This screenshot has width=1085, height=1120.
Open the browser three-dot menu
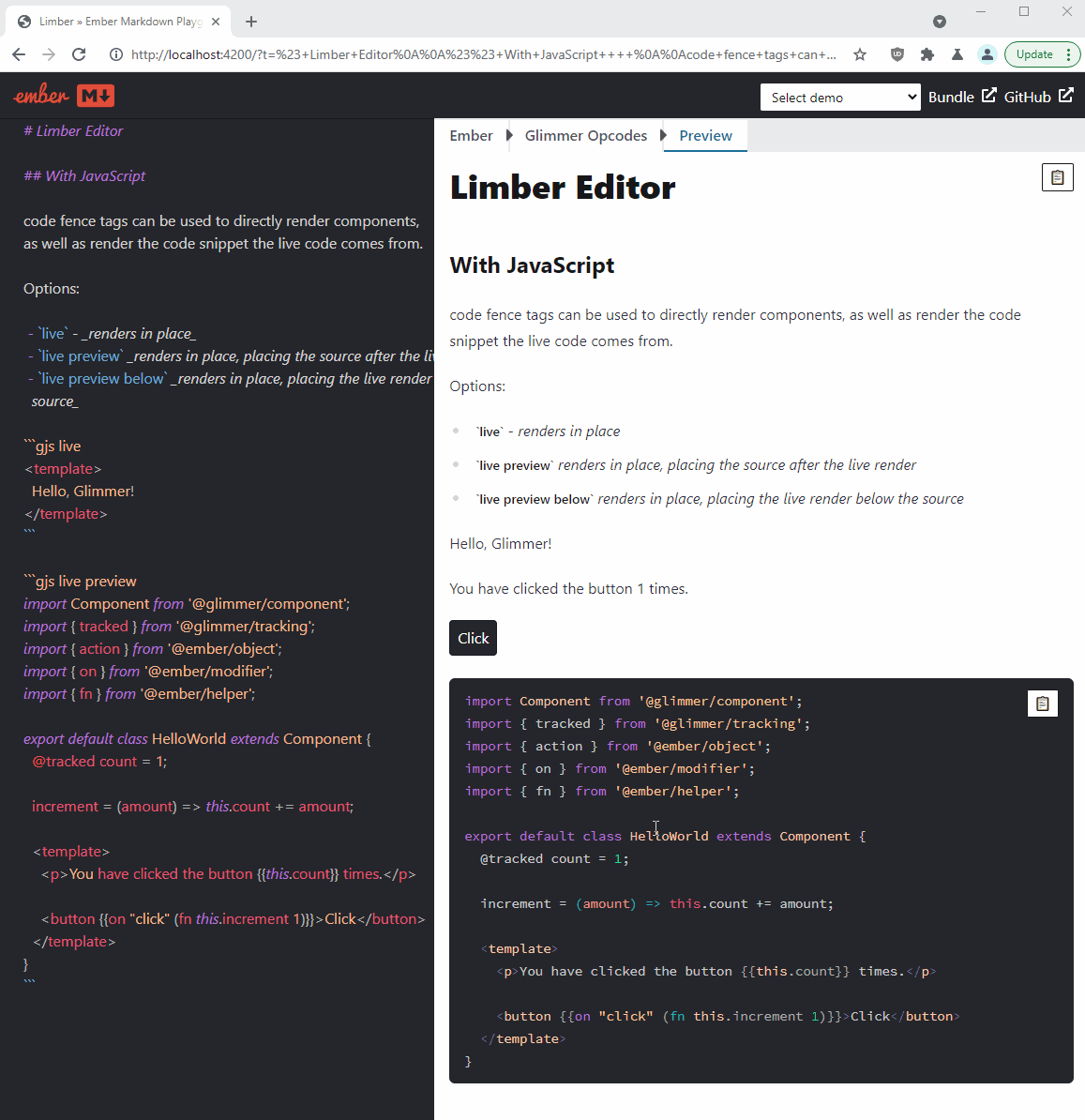point(1071,54)
